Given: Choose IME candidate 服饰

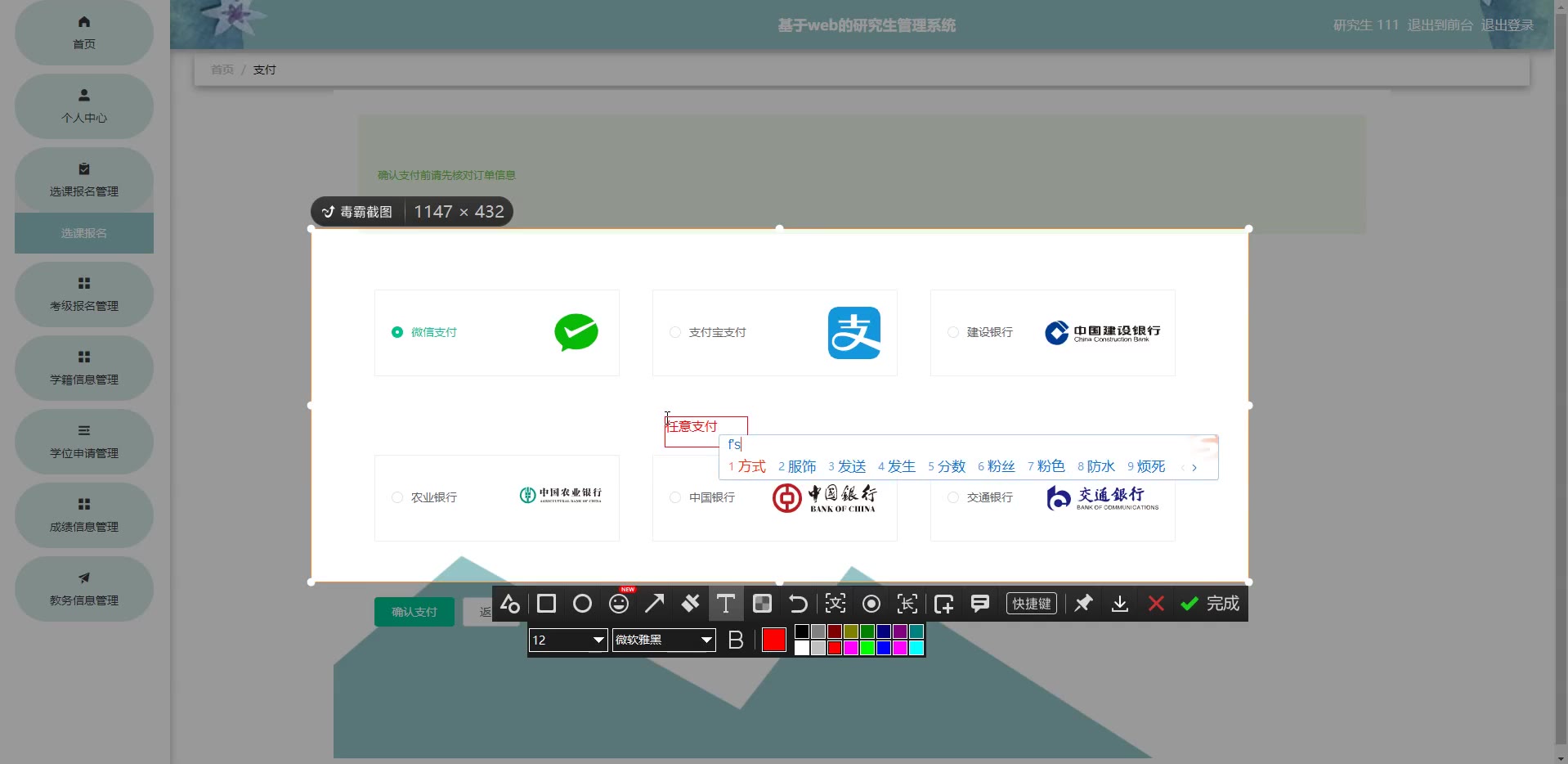Looking at the screenshot, I should click(797, 466).
